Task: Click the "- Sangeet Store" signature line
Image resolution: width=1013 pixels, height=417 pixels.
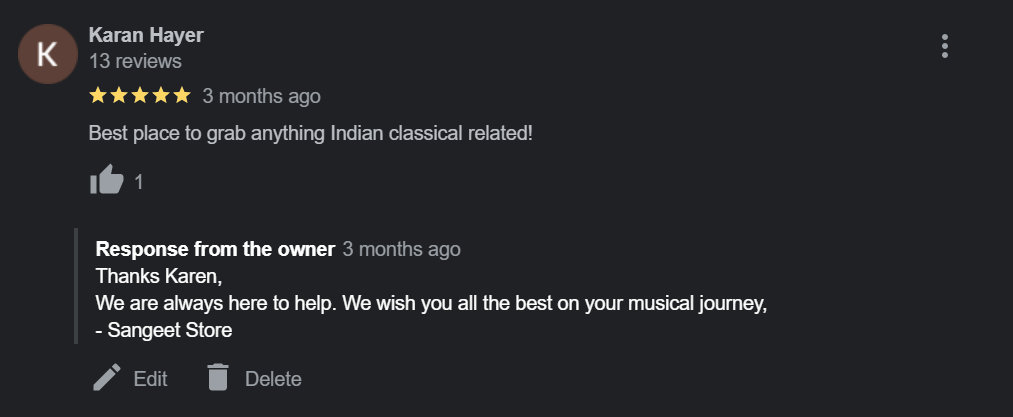Action: point(164,330)
